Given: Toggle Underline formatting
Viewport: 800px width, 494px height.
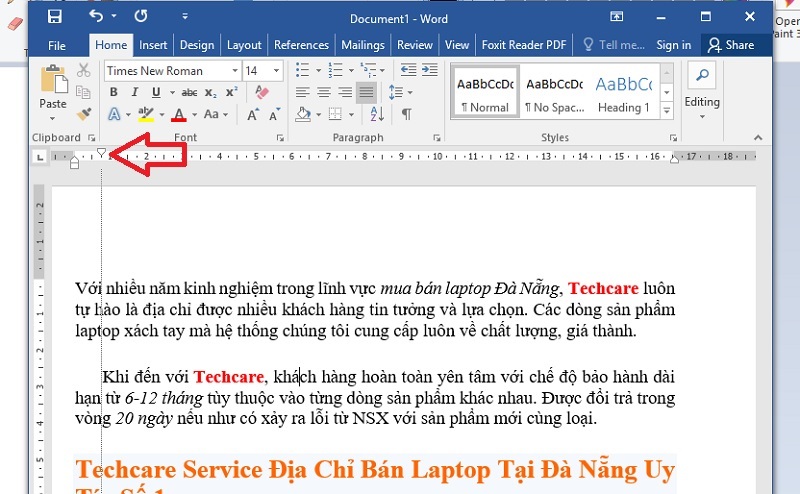Looking at the screenshot, I should tap(156, 92).
